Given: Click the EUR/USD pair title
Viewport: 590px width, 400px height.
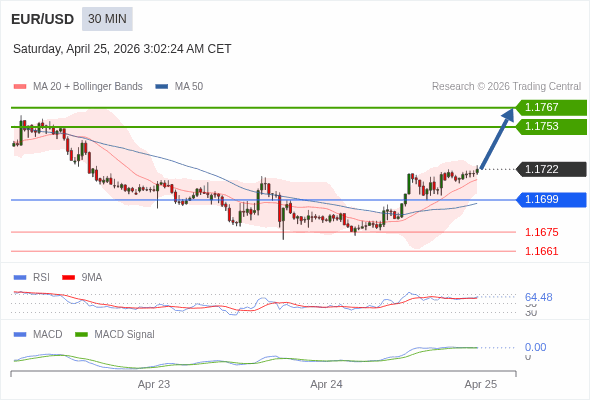Looking at the screenshot, I should pos(43,19).
